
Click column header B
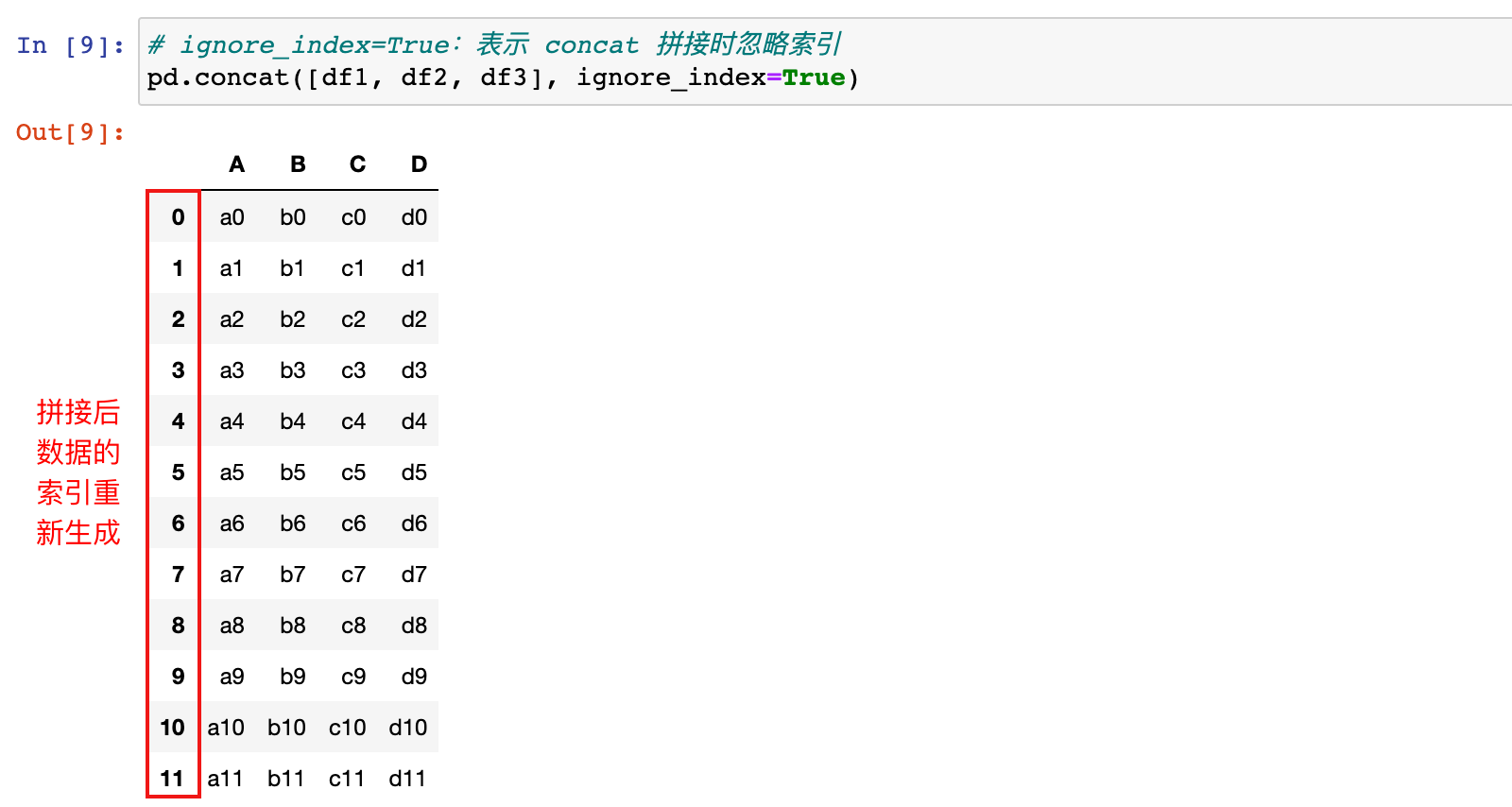[x=298, y=164]
